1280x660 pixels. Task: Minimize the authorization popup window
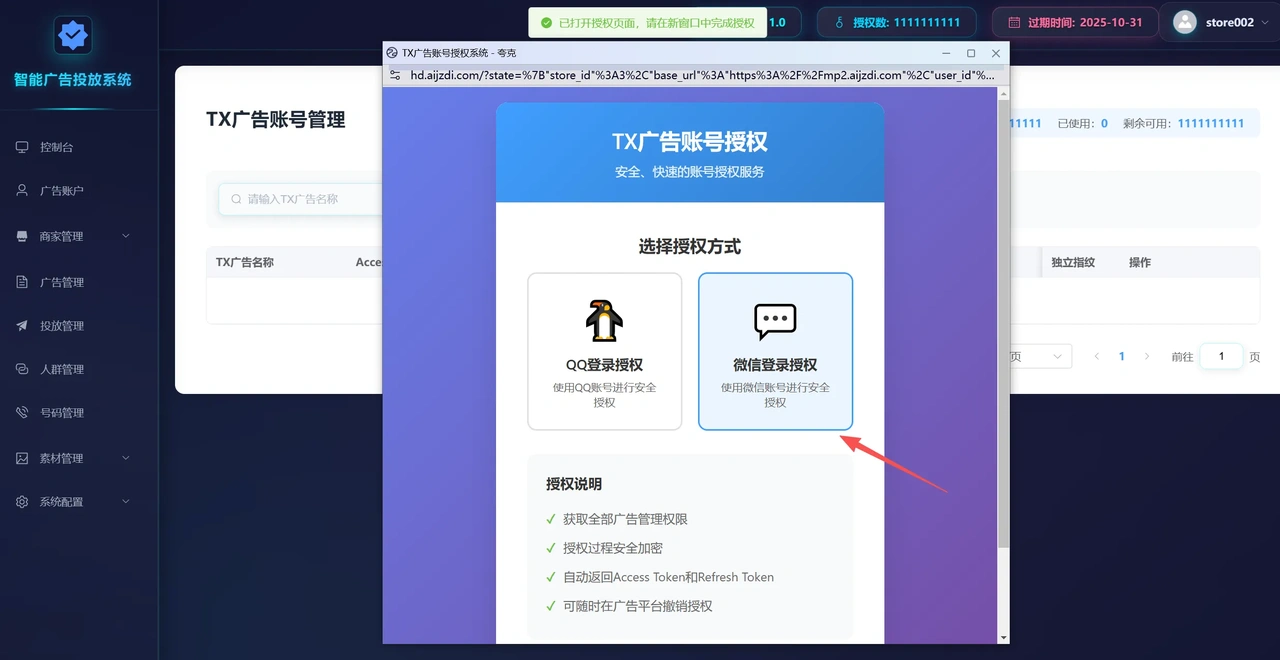pyautogui.click(x=946, y=53)
